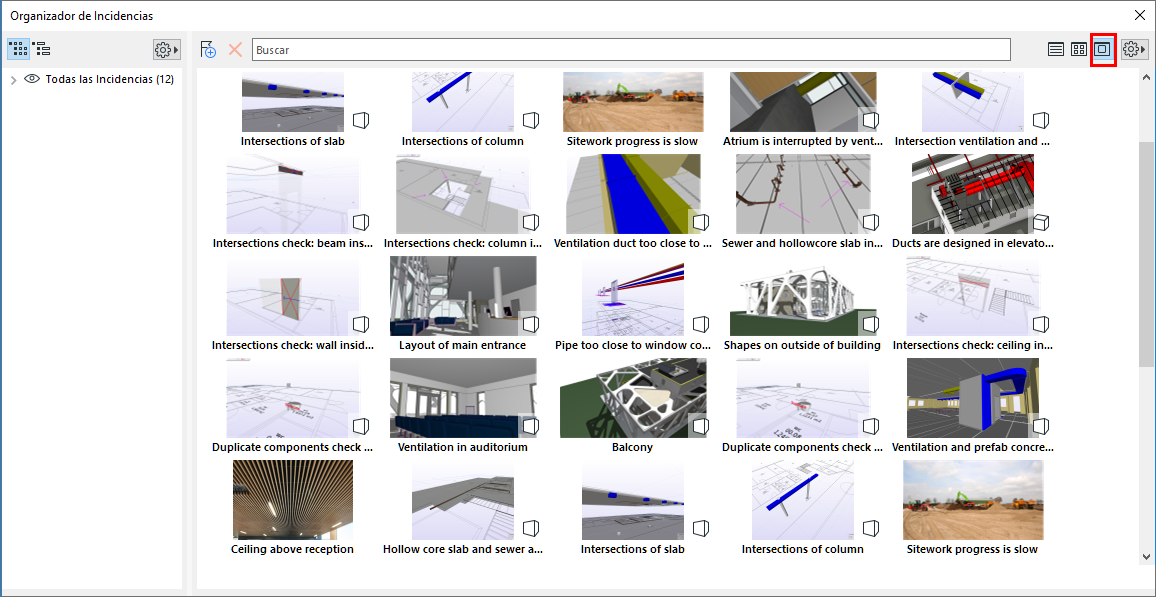The height and width of the screenshot is (597, 1156).
Task: Select Shapes on outside of building thumbnail
Action: (x=803, y=296)
